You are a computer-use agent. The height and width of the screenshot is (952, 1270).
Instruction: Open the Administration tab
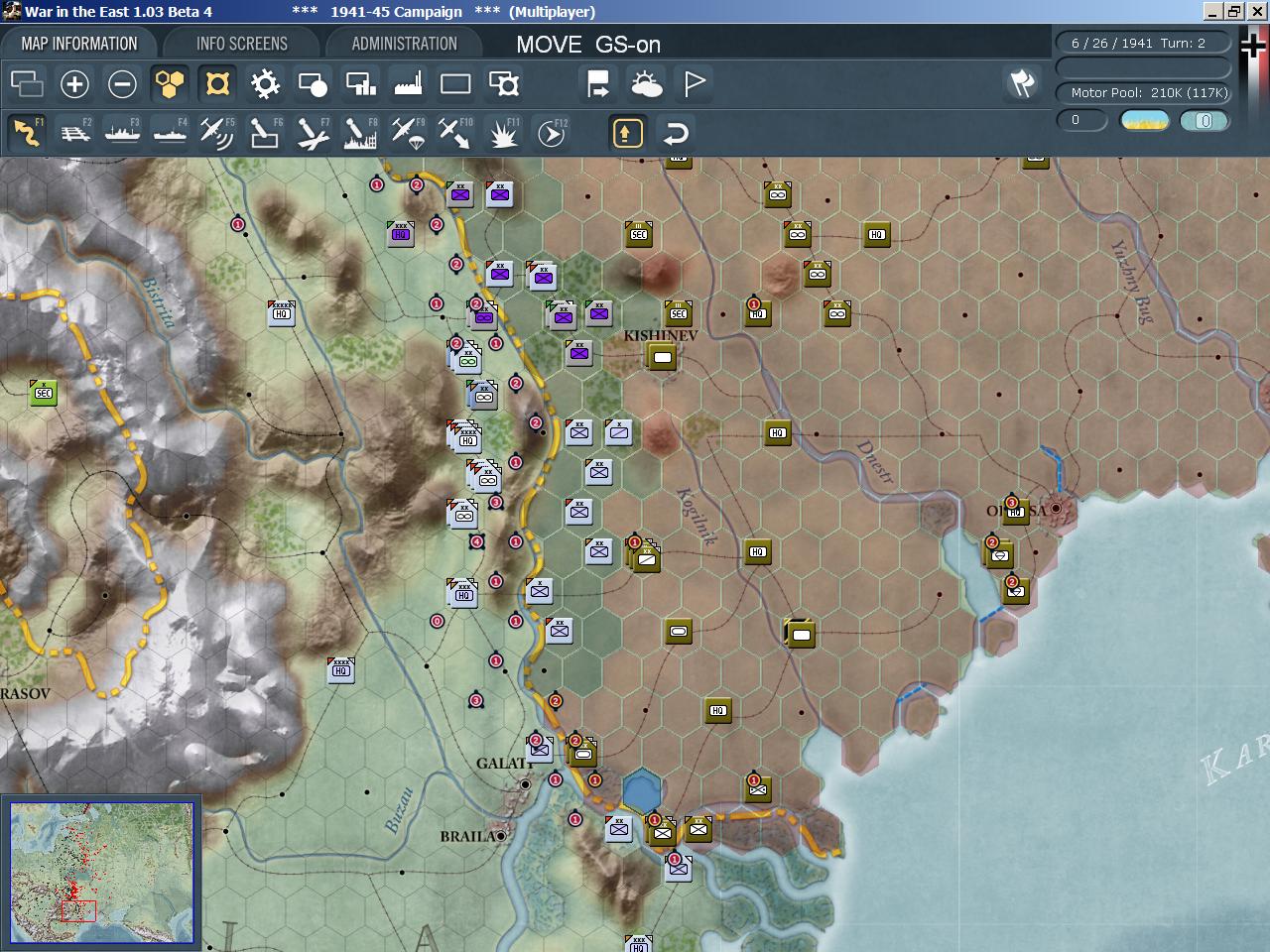(404, 44)
